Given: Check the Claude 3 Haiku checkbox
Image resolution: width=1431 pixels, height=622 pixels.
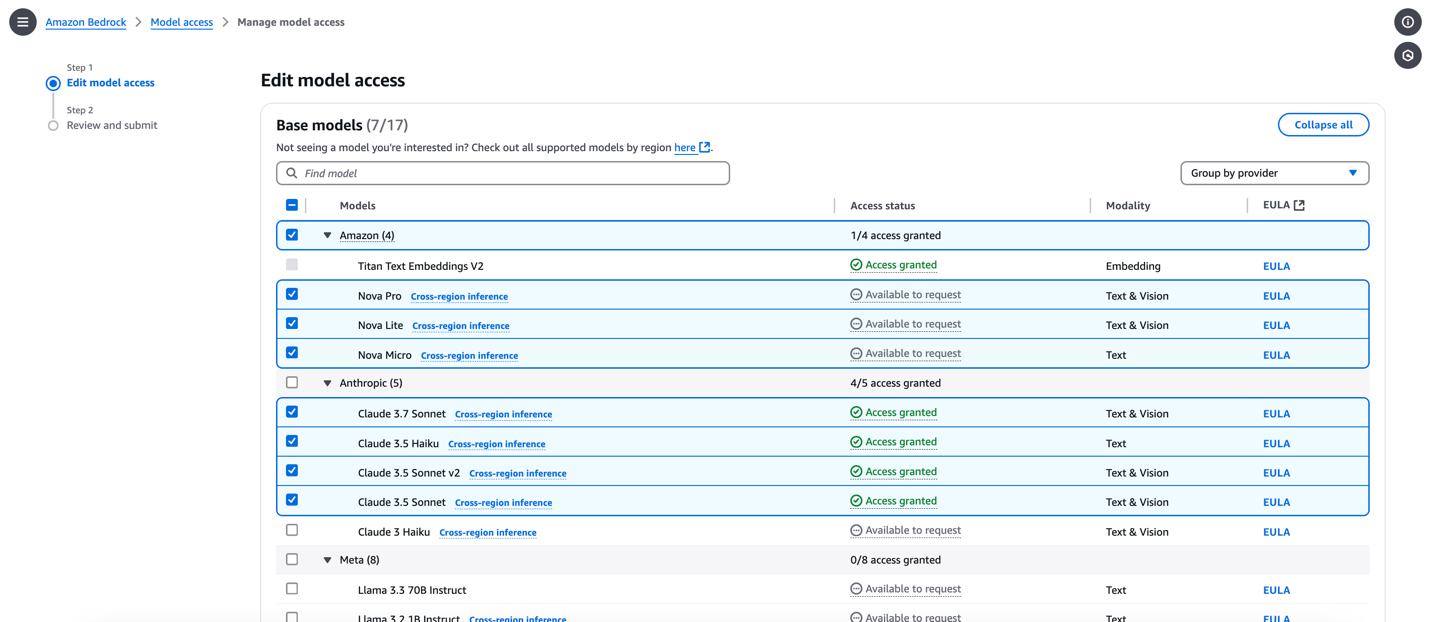Looking at the screenshot, I should click(x=292, y=530).
